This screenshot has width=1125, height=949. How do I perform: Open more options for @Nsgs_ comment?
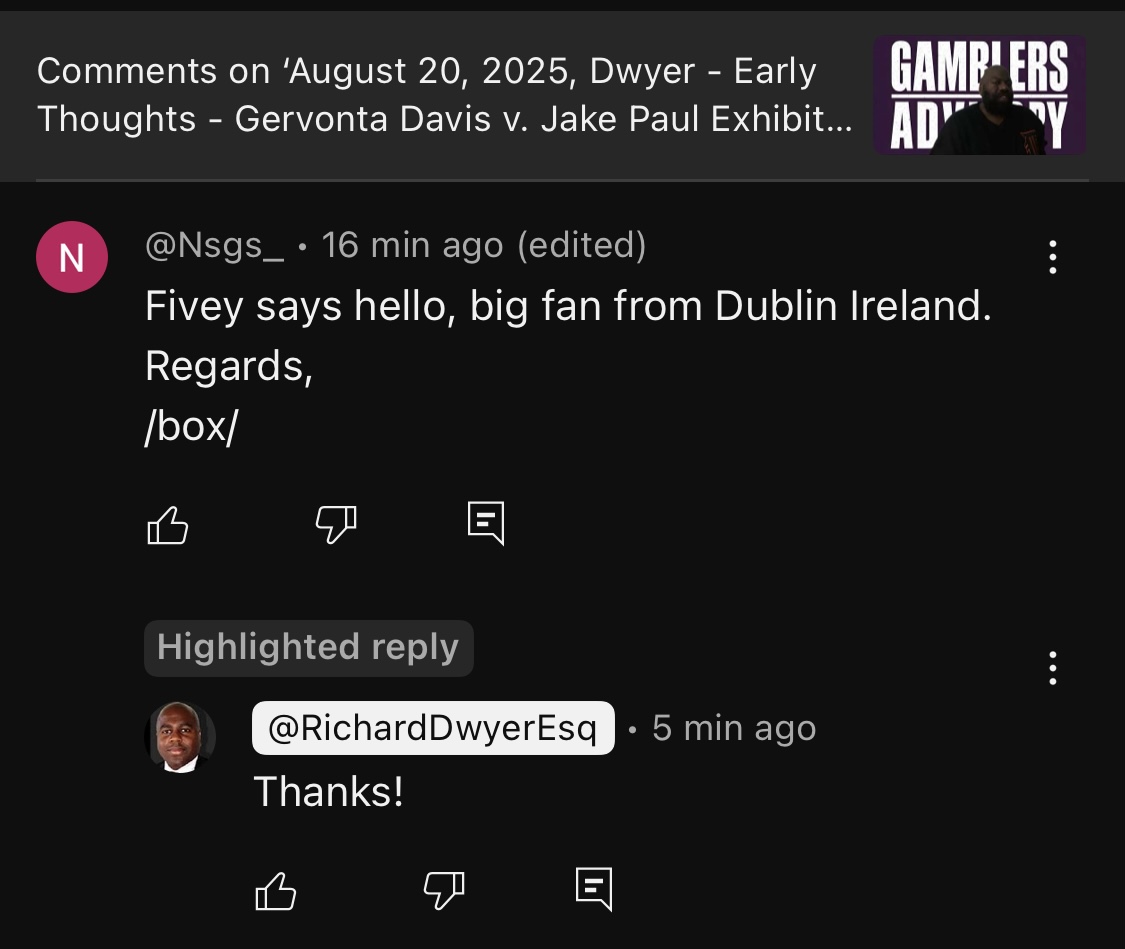click(1053, 257)
